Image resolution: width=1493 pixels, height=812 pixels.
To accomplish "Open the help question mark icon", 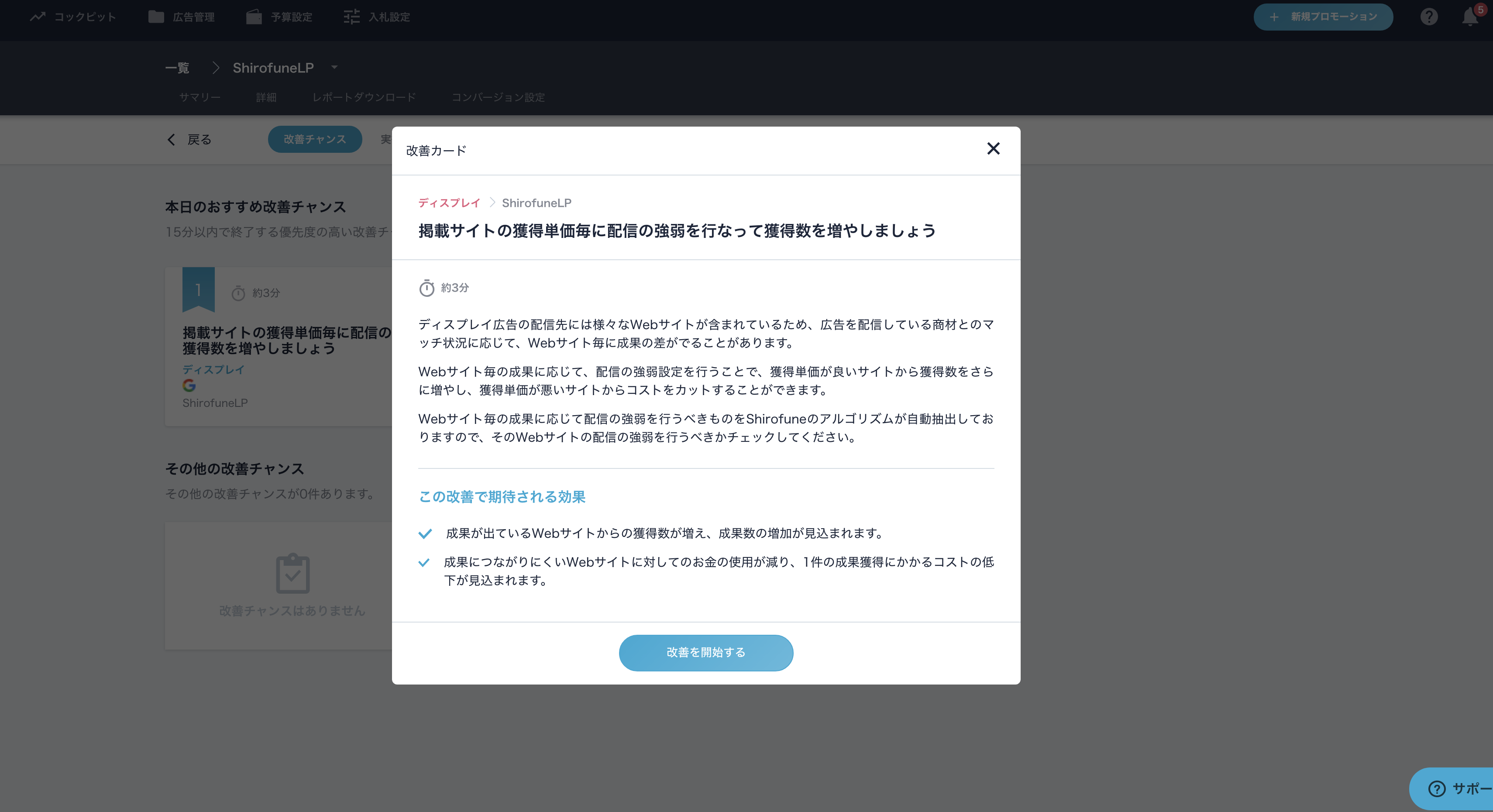I will [1429, 17].
